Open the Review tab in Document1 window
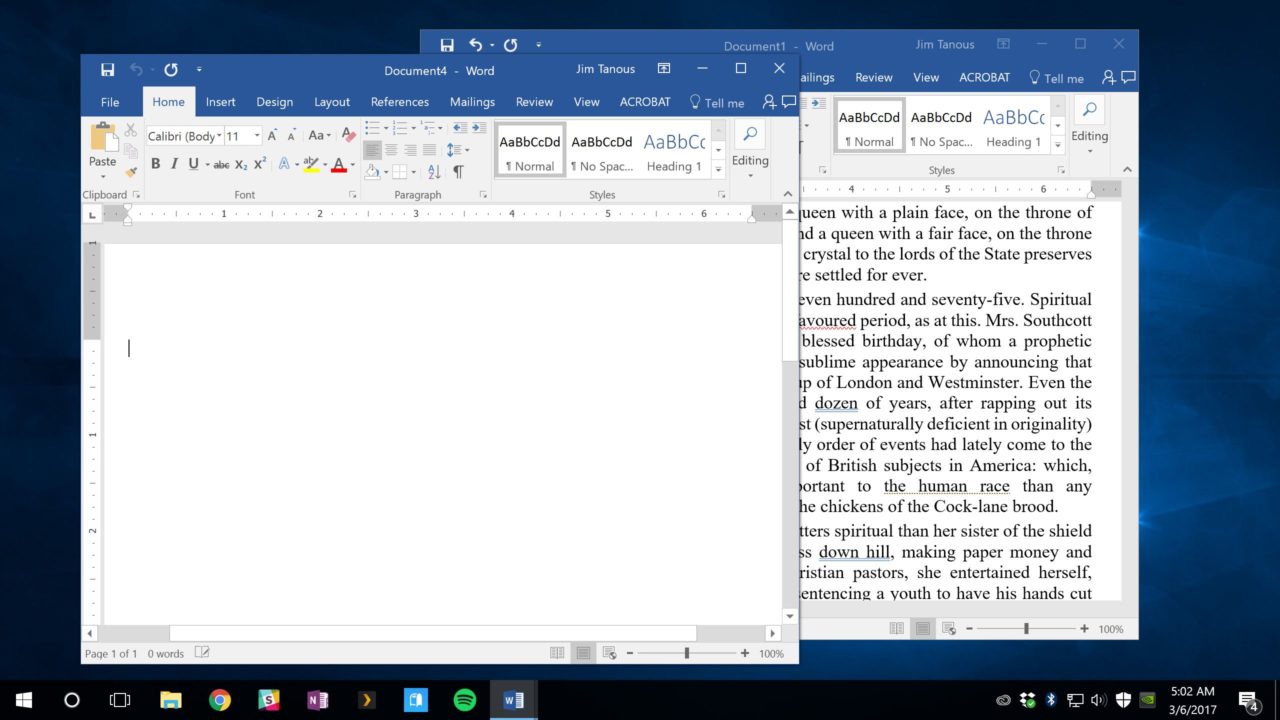Viewport: 1280px width, 720px height. pos(873,77)
